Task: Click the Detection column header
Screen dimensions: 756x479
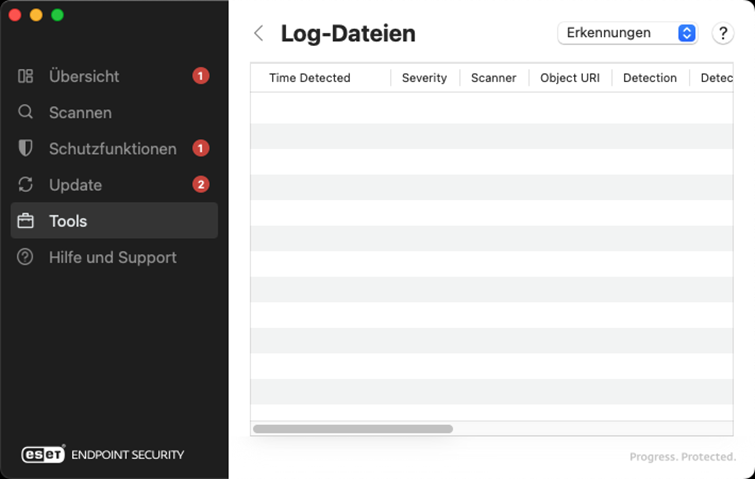Action: [649, 78]
